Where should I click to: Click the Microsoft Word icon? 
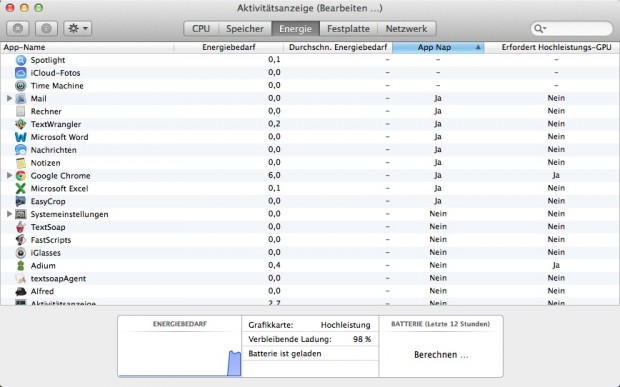[x=21, y=137]
